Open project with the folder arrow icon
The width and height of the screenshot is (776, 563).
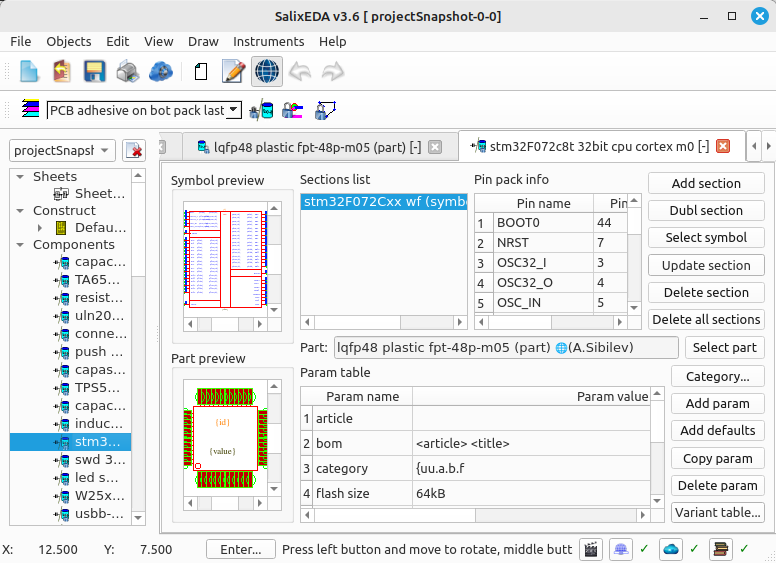pos(62,71)
